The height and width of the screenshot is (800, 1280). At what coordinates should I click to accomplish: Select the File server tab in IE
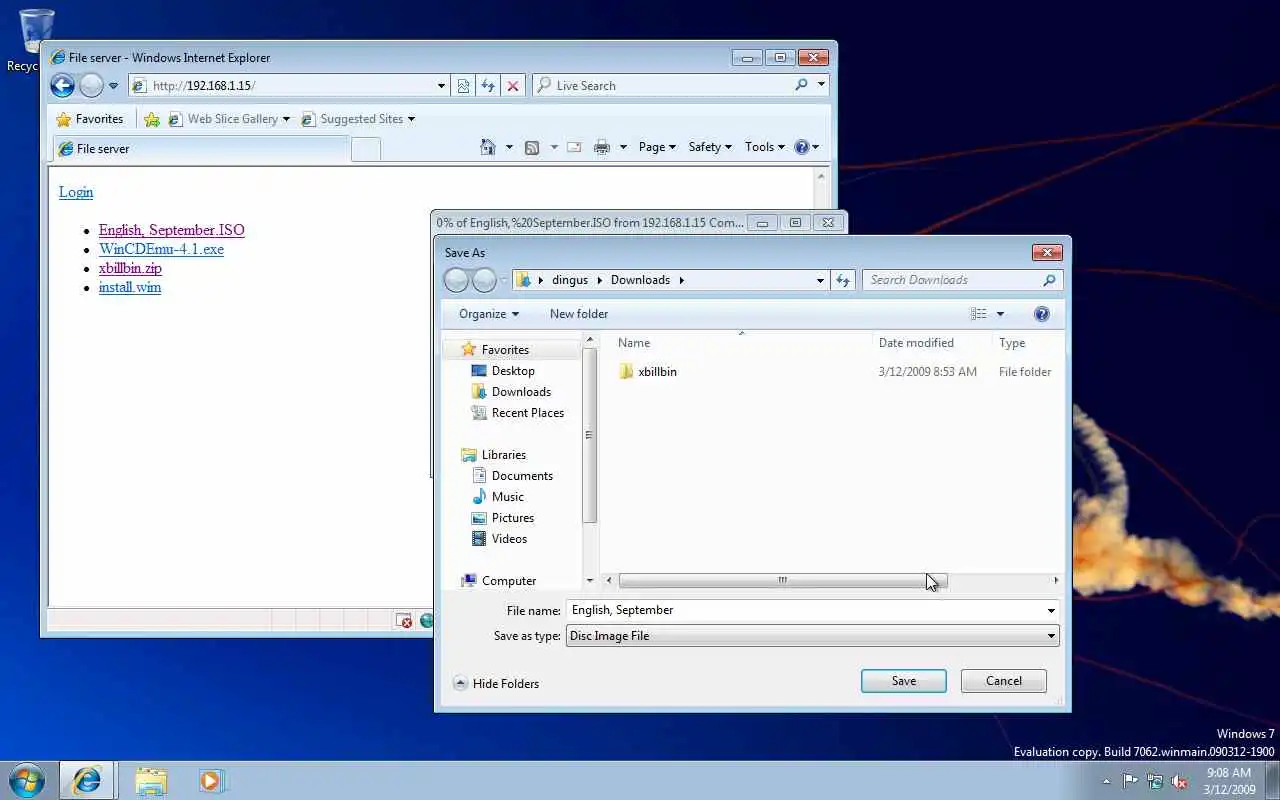[x=200, y=149]
